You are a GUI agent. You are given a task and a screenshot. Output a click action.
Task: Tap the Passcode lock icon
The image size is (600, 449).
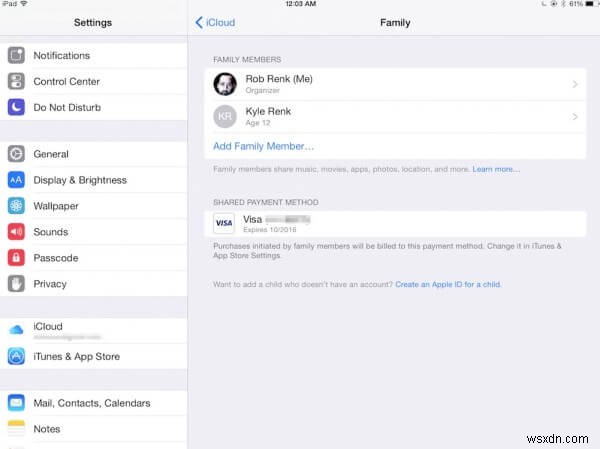click(16, 258)
